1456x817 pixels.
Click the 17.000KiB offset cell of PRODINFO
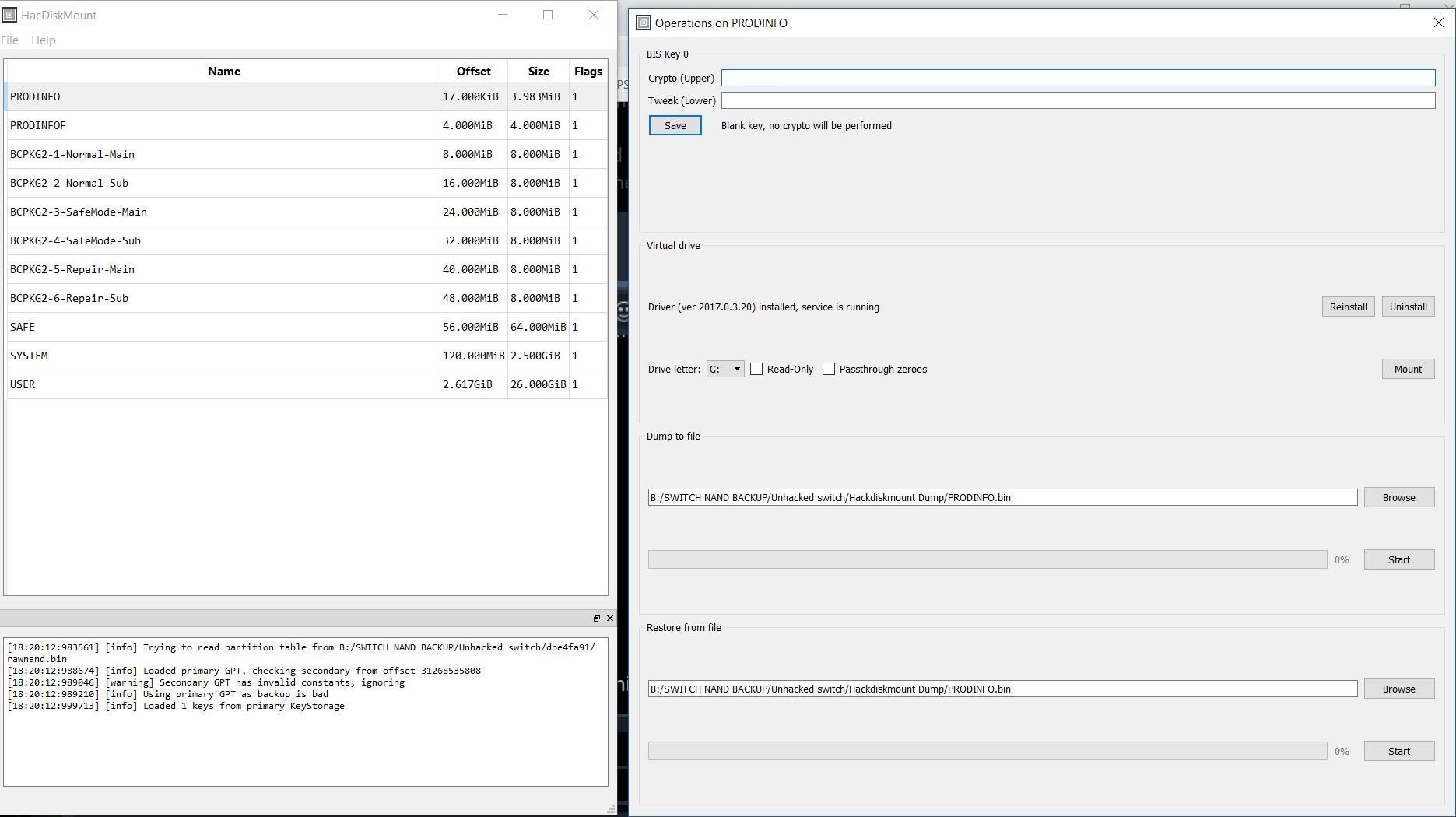tap(474, 96)
